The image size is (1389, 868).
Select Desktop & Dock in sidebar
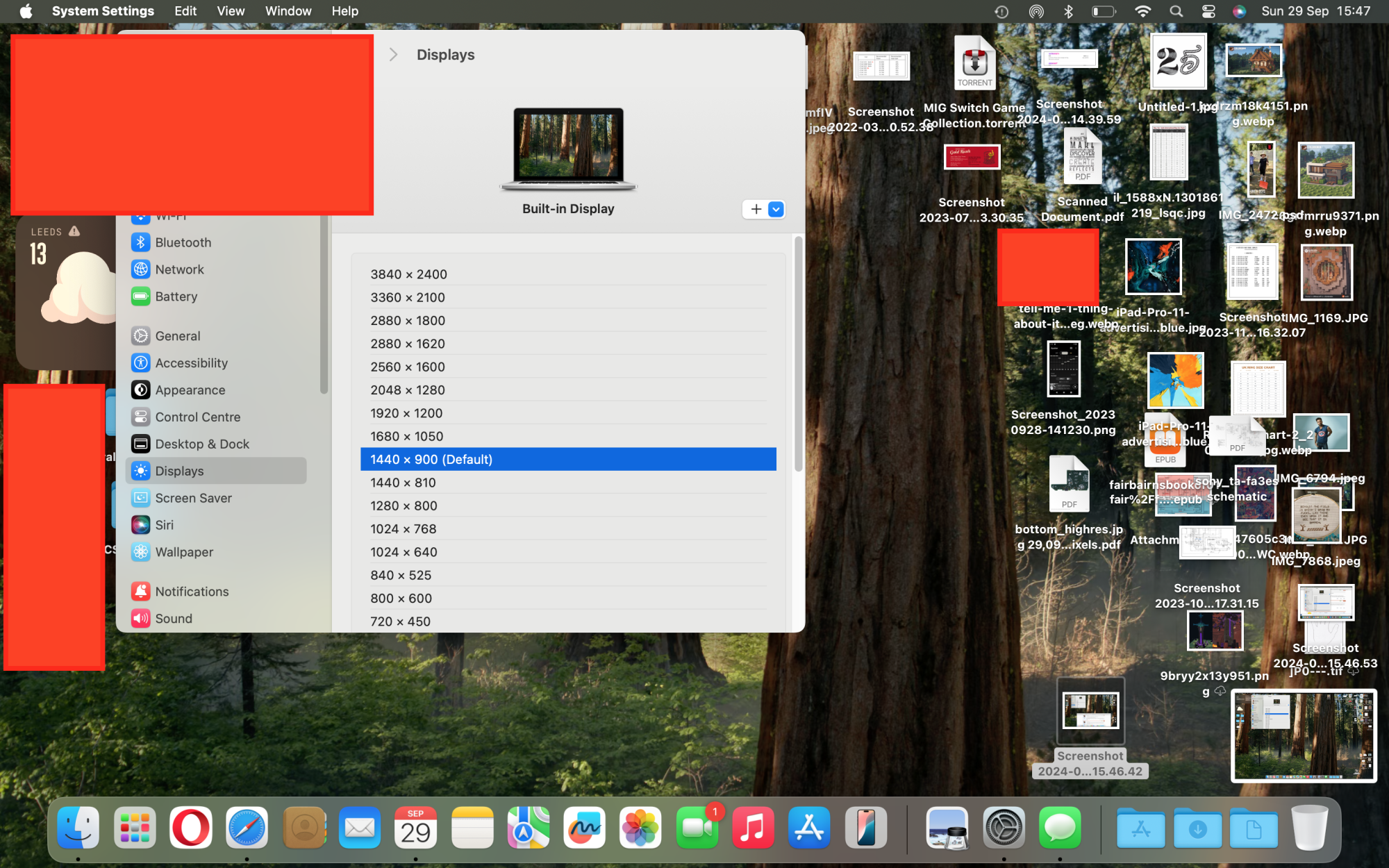pyautogui.click(x=201, y=444)
